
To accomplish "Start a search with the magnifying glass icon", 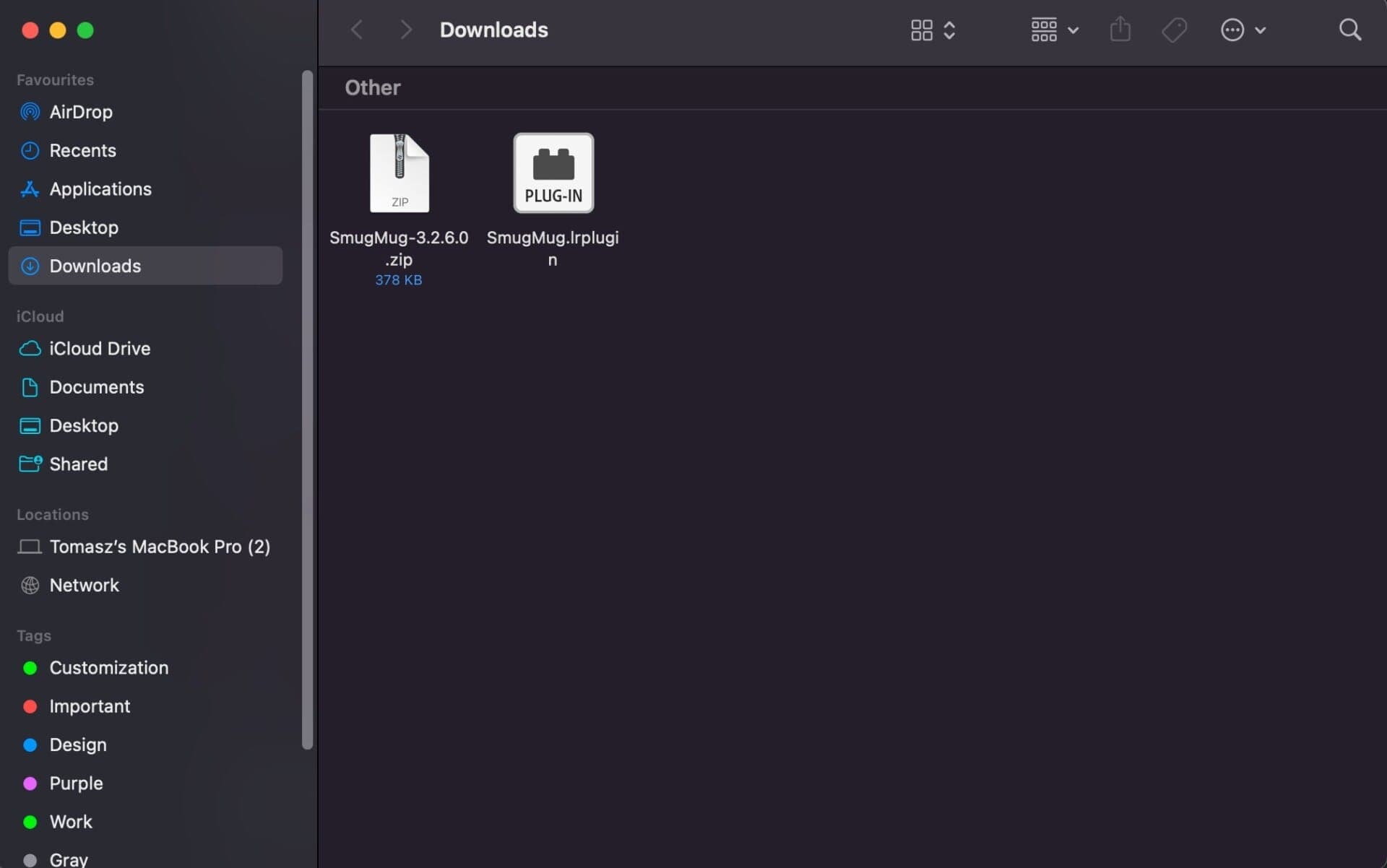I will [1349, 30].
